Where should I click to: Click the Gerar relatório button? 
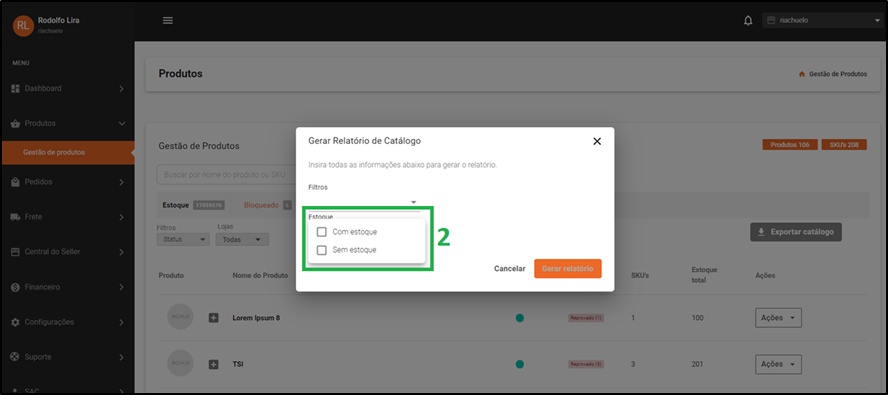(x=567, y=269)
